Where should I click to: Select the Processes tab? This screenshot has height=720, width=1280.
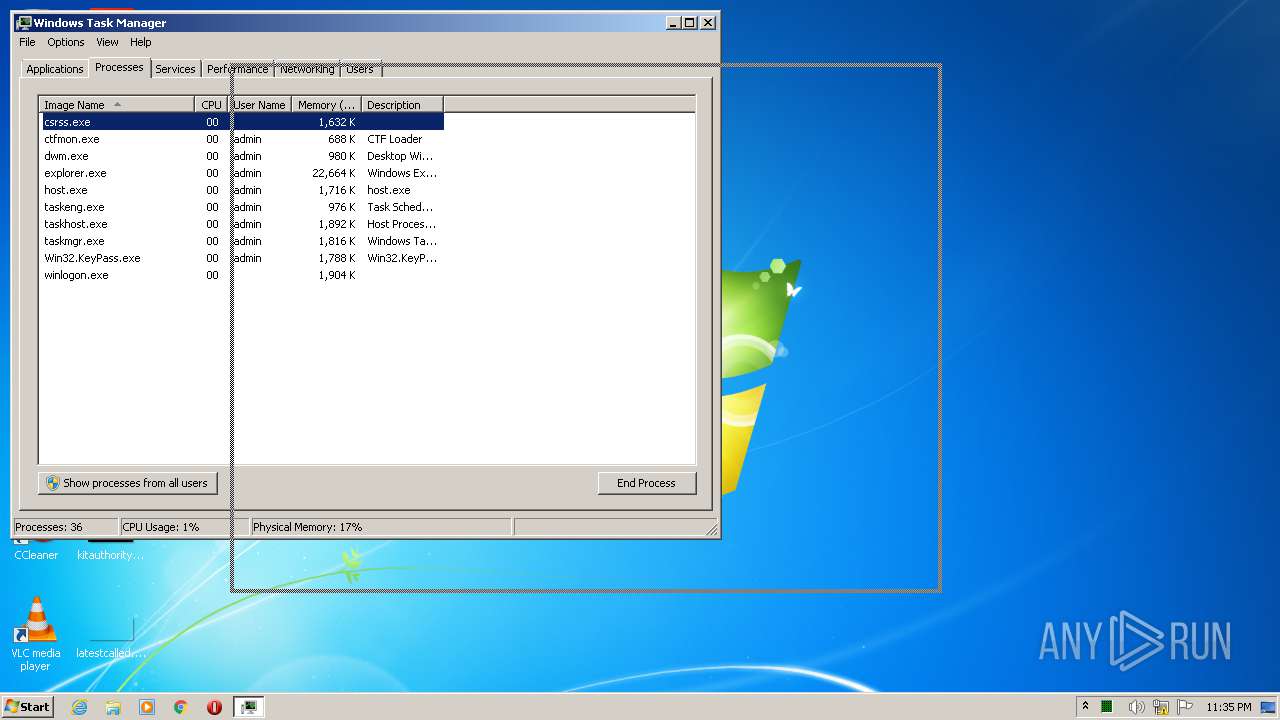119,67
